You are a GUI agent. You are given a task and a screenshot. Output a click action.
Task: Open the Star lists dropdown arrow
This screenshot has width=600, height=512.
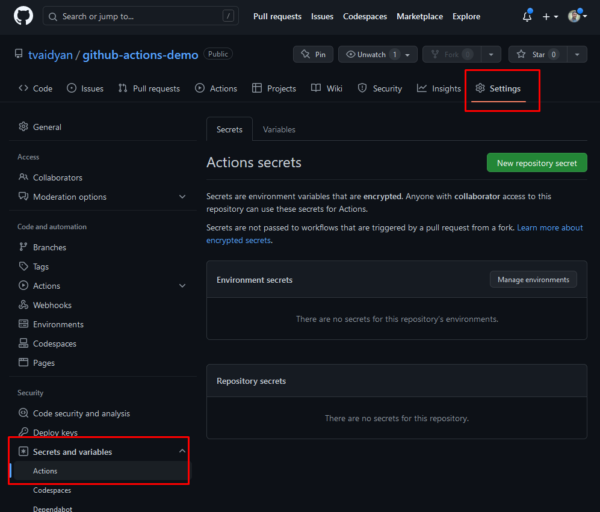click(577, 54)
